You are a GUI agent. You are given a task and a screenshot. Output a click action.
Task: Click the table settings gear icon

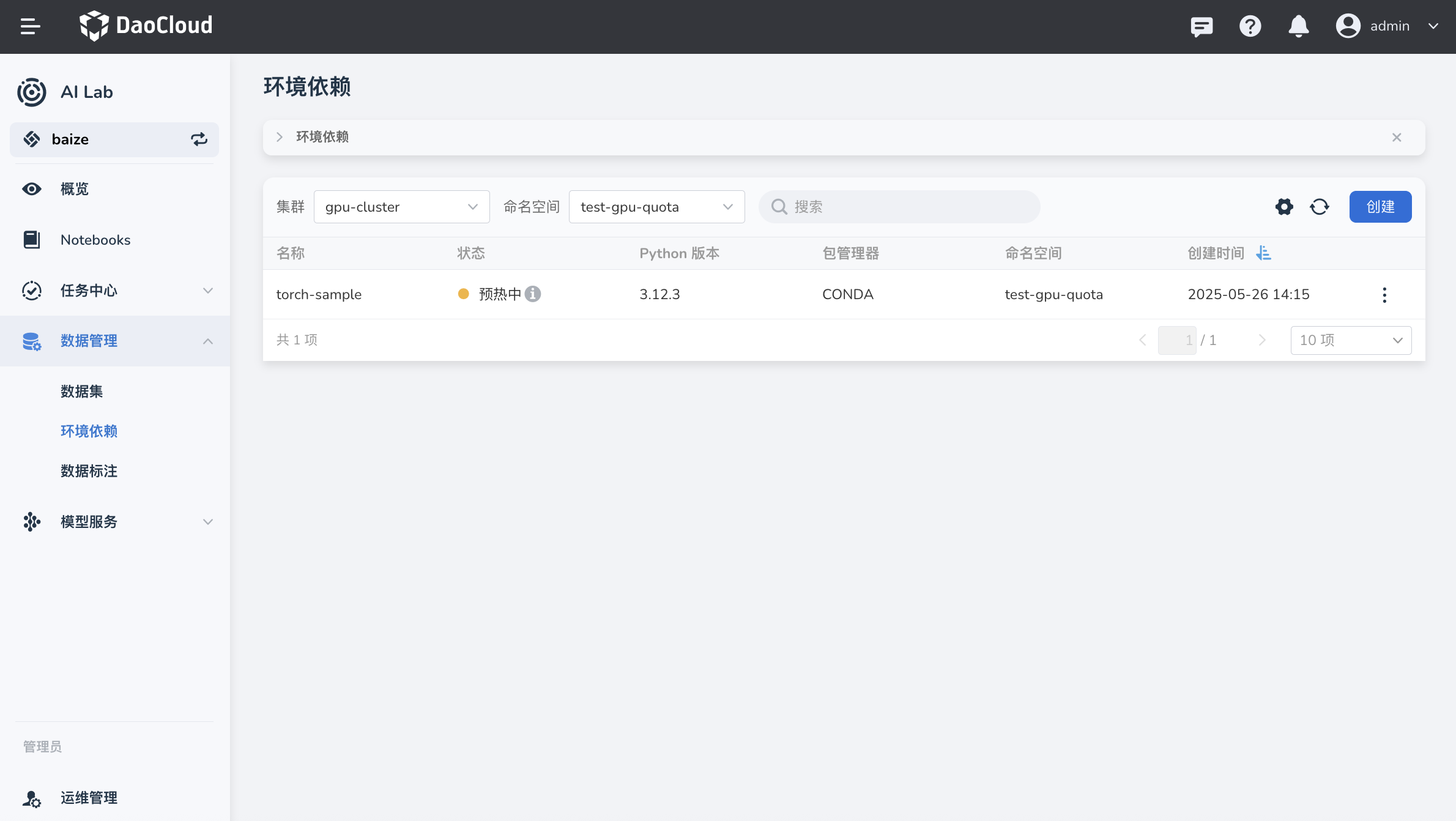tap(1284, 207)
